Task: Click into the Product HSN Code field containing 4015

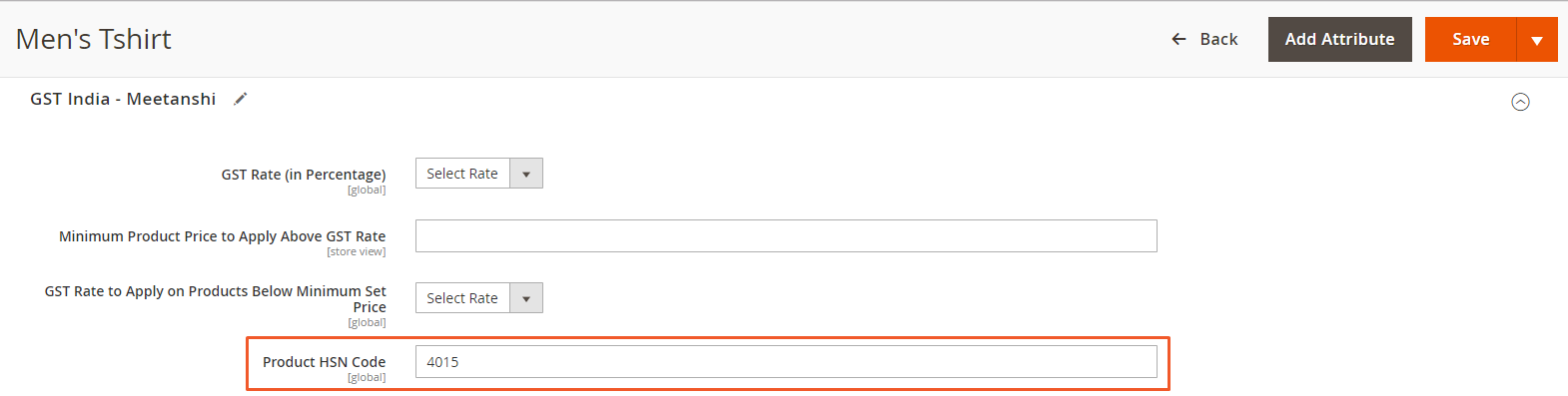Action: click(x=786, y=362)
